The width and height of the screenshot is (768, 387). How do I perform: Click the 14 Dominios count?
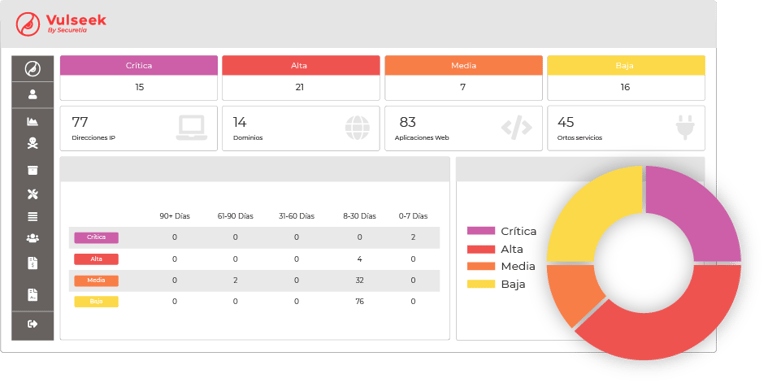point(240,122)
